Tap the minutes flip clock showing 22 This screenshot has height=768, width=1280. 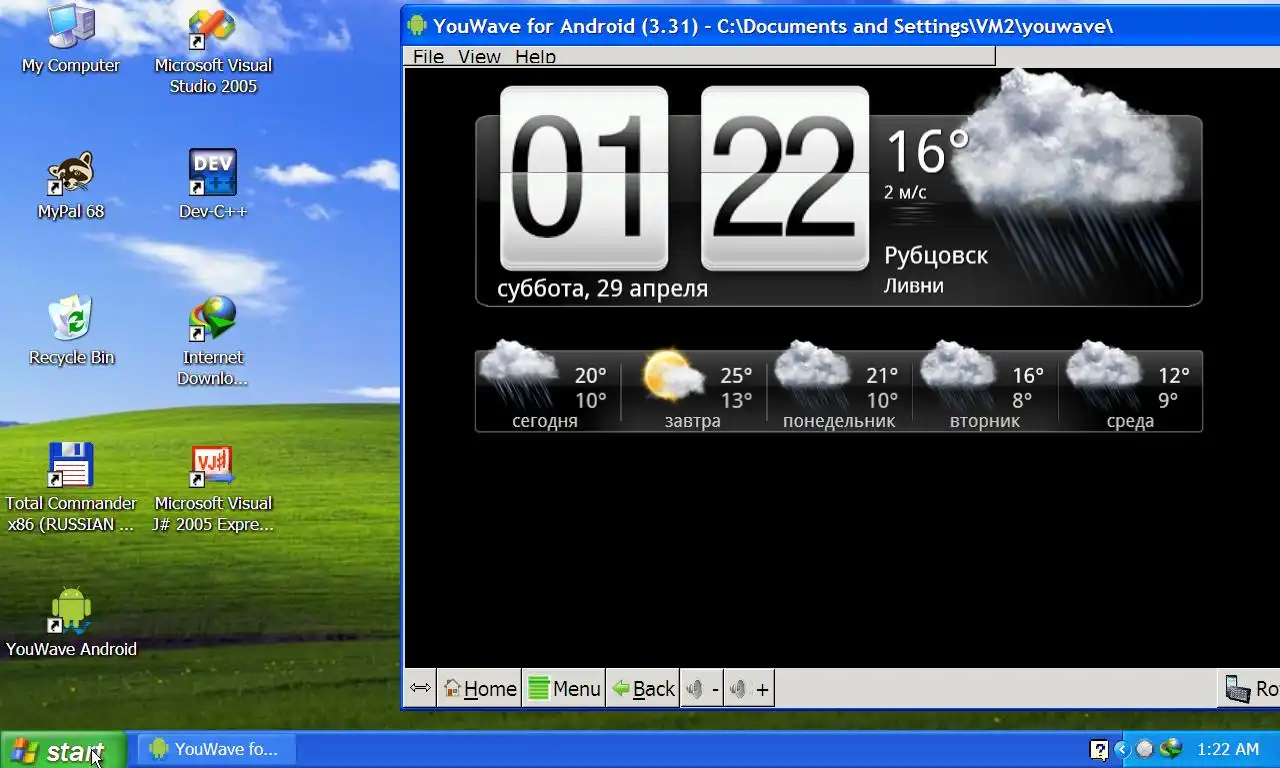pyautogui.click(x=785, y=178)
